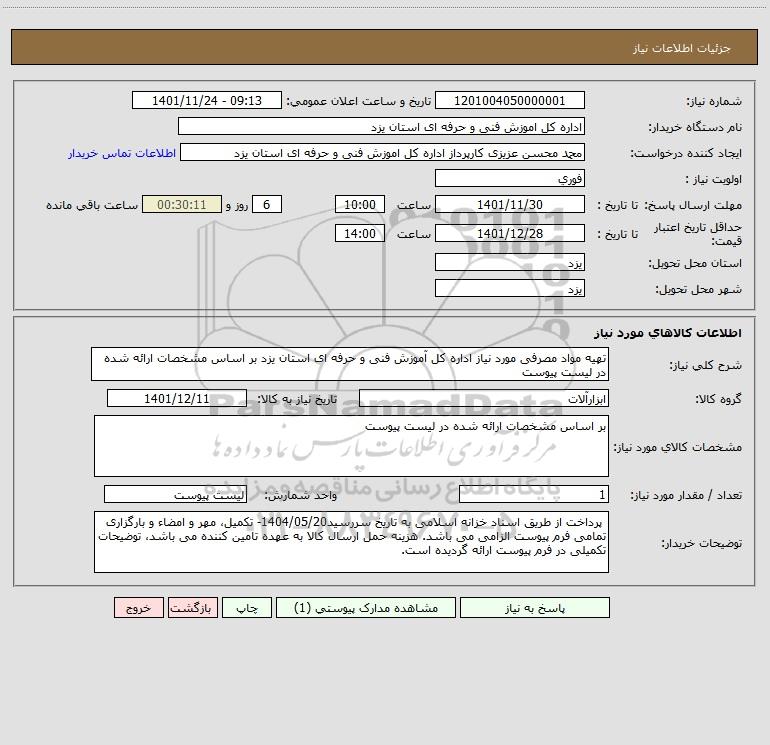Click price validity time 14:00
The width and height of the screenshot is (770, 745).
[x=359, y=233]
